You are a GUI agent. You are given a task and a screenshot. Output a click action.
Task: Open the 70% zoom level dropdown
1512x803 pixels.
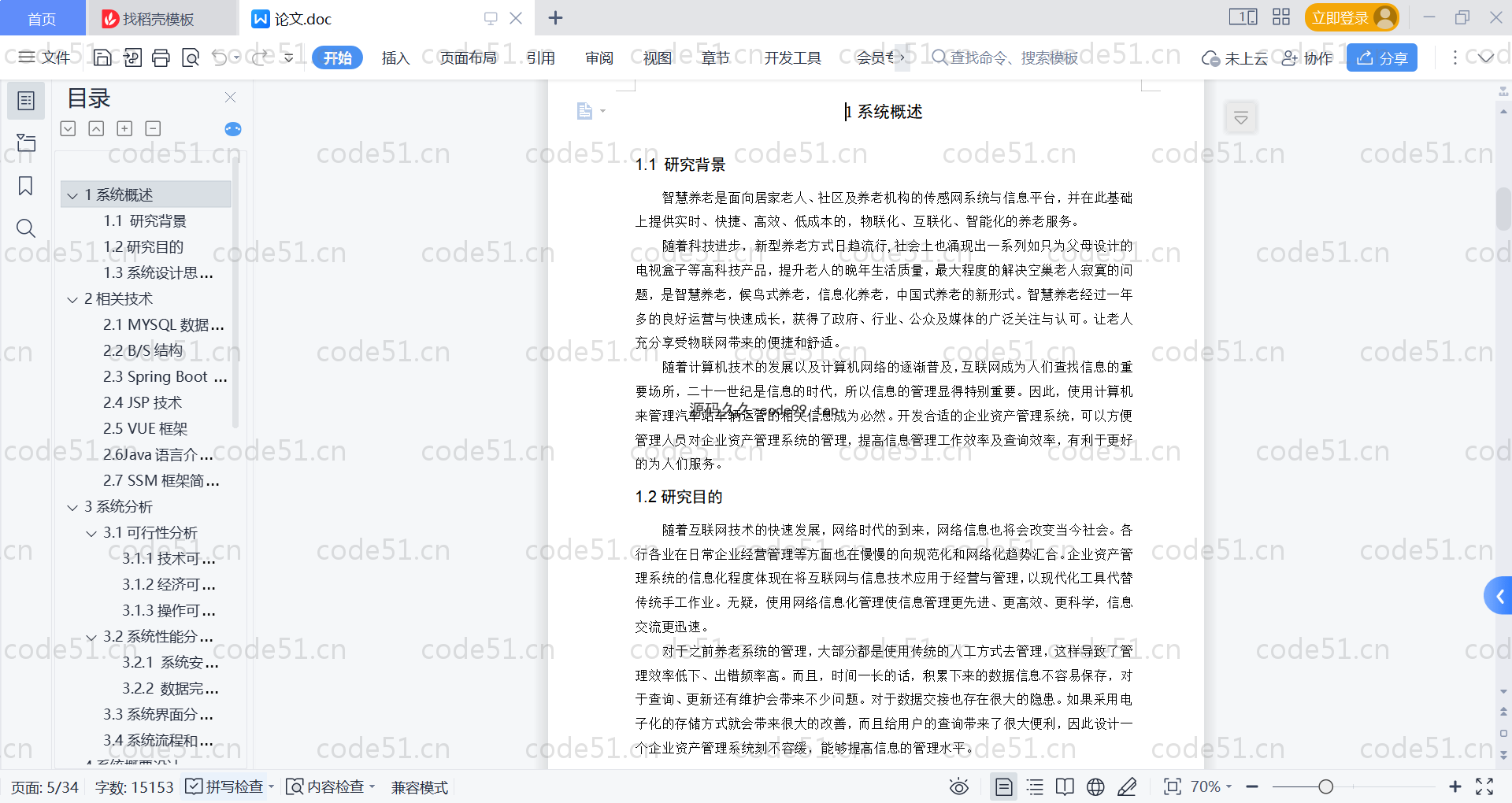coord(1211,786)
